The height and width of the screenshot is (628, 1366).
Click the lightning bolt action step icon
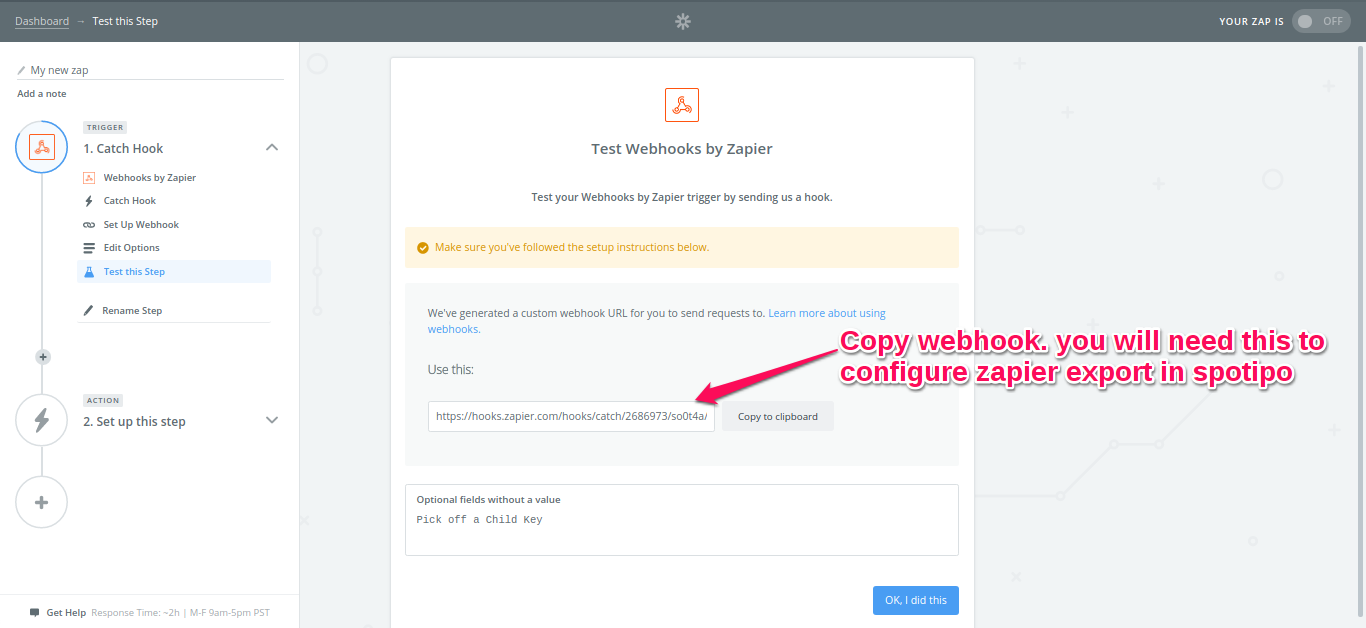(41, 420)
